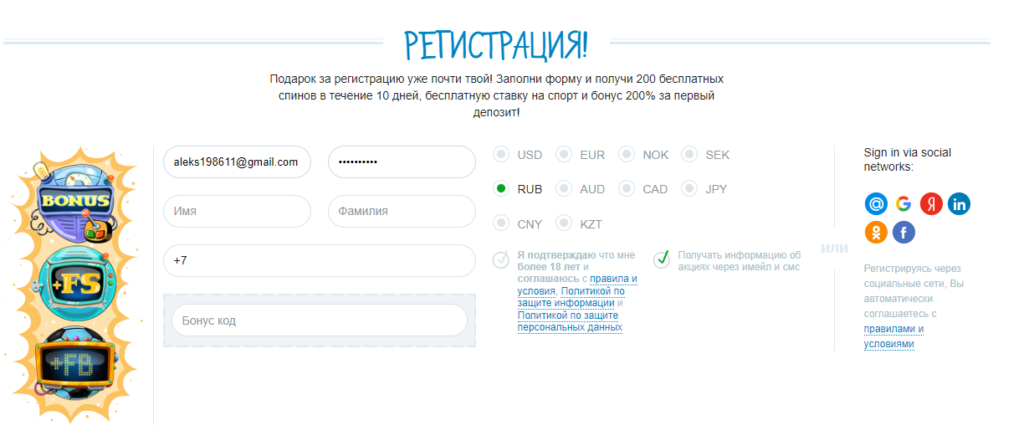Select USD currency
Screen dimensions: 1024x441
(501, 155)
